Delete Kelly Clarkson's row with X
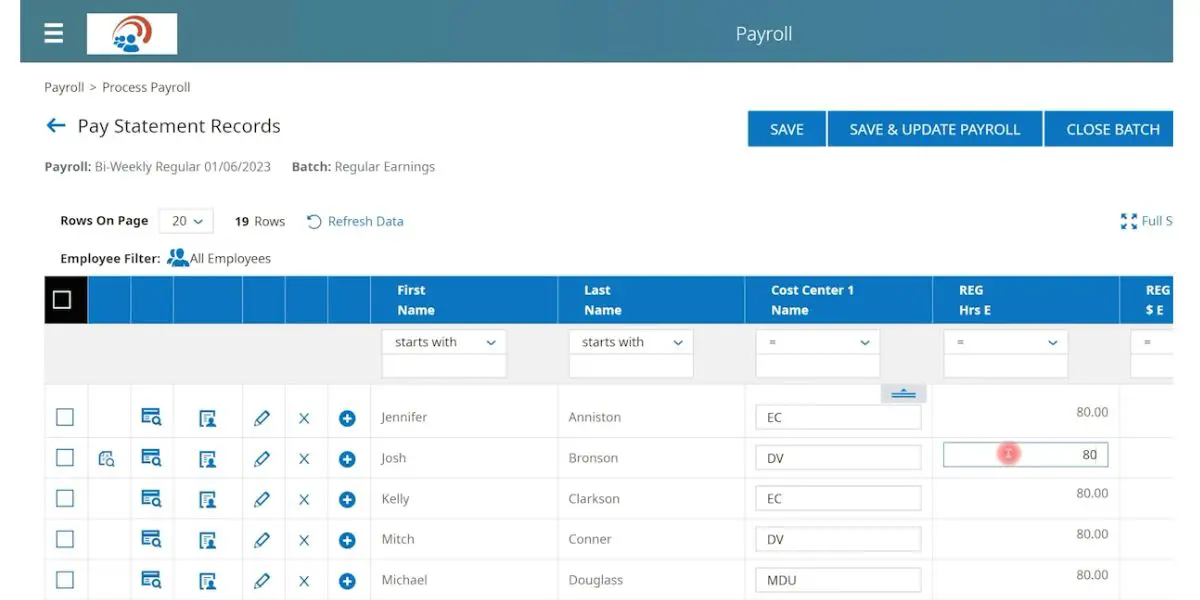1200x600 pixels. point(304,499)
